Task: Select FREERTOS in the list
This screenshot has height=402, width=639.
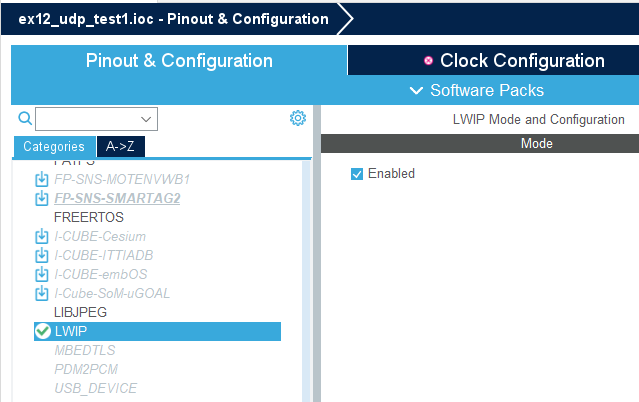Action: point(89,217)
